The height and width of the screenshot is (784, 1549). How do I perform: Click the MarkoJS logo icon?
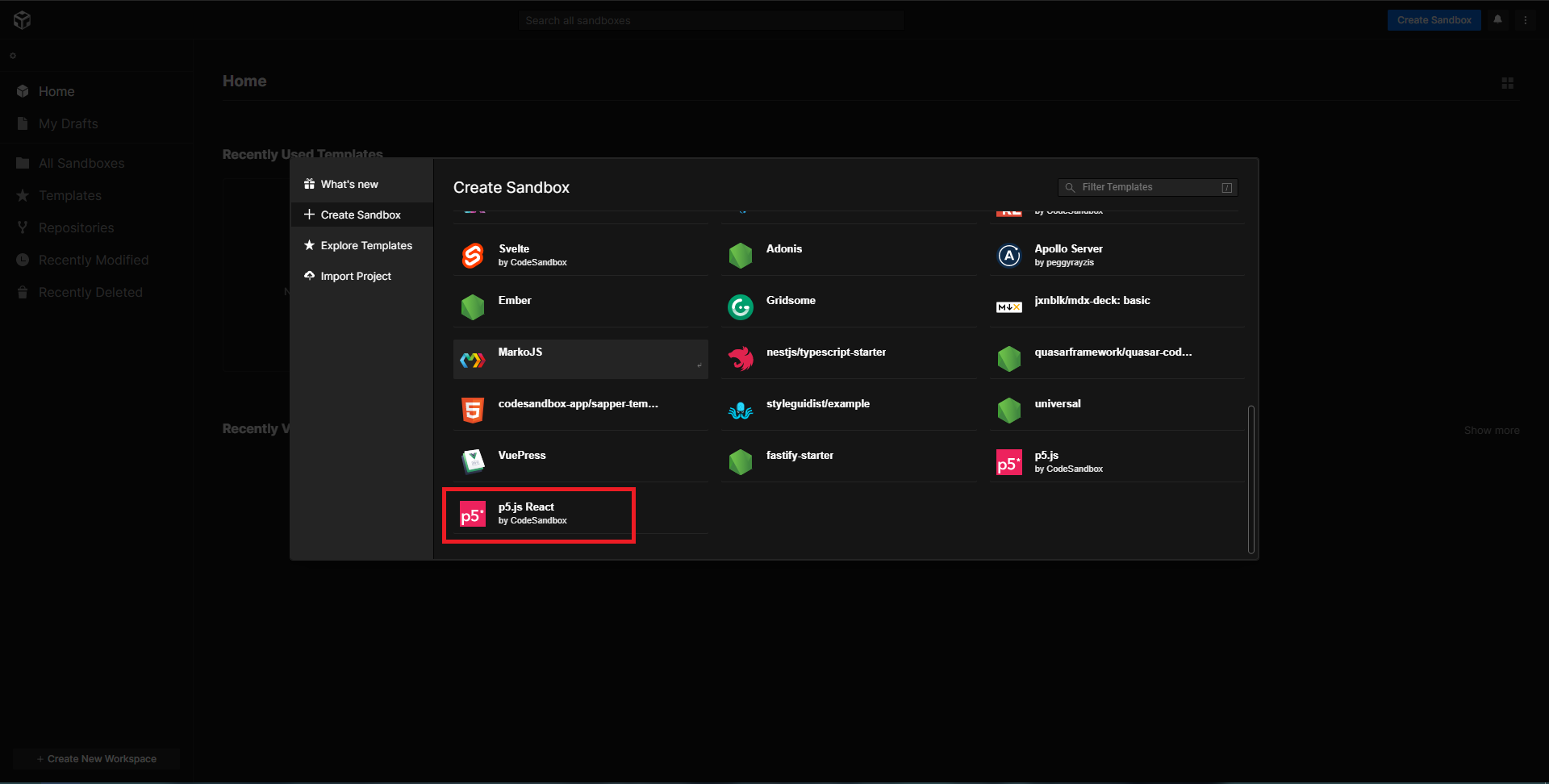473,360
